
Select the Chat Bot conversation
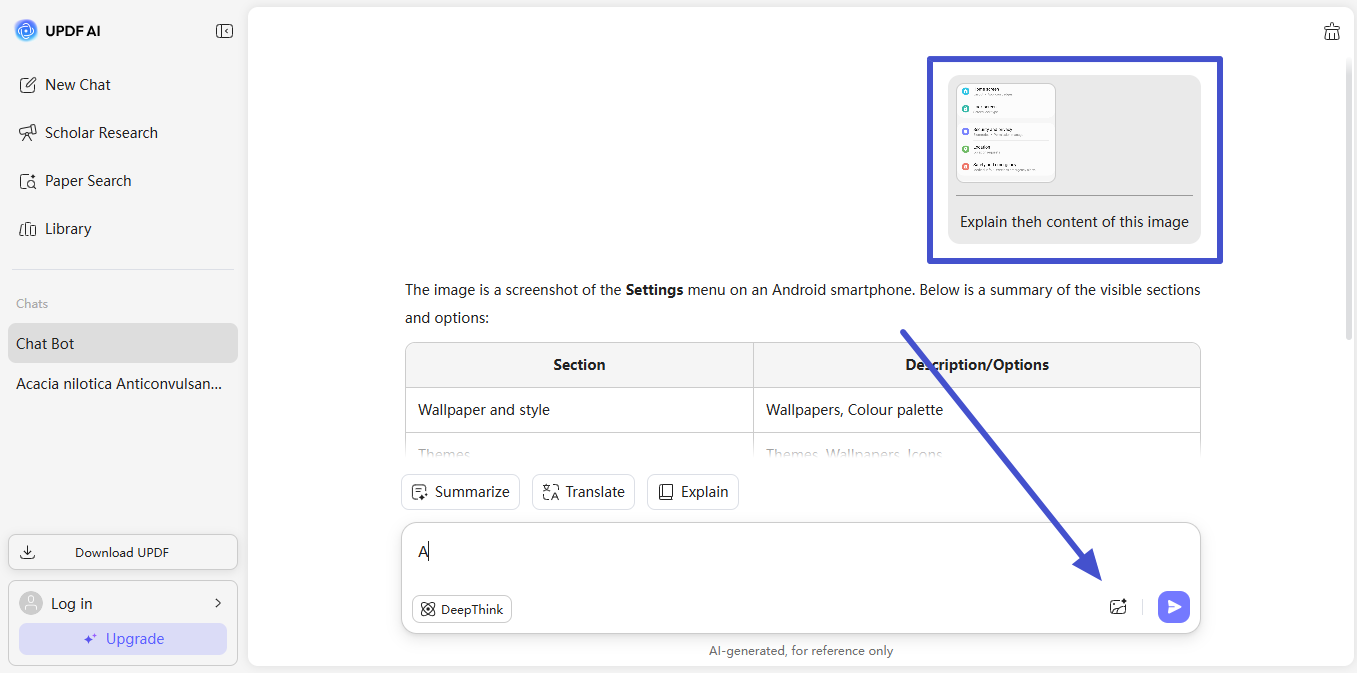pos(123,343)
